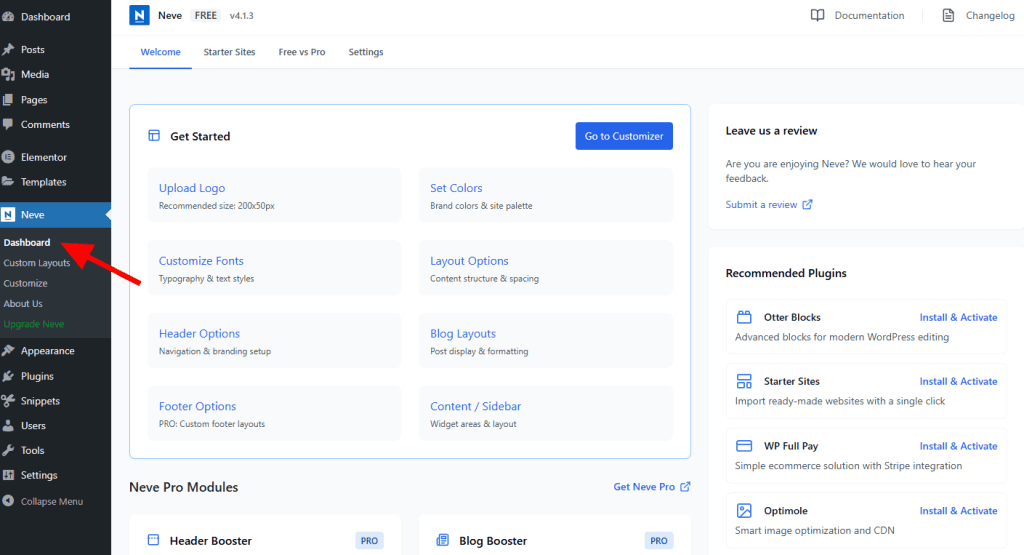The width and height of the screenshot is (1024, 555).
Task: Click PRO badge on Header Booster
Action: point(369,541)
